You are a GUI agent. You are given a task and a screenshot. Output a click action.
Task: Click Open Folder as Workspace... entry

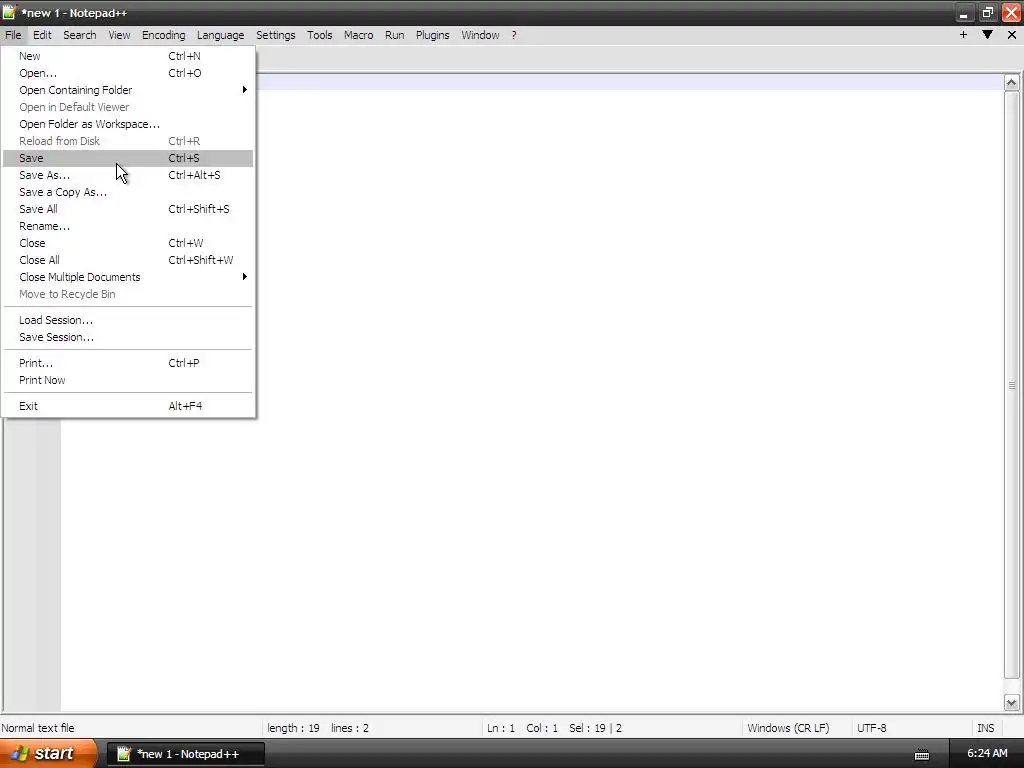tap(128, 124)
